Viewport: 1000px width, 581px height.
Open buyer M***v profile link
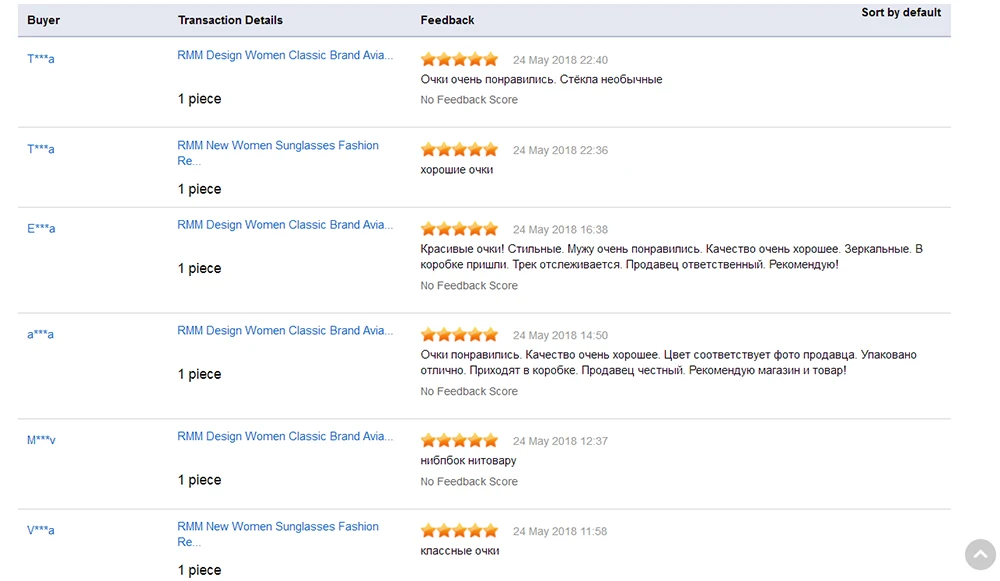(x=41, y=441)
